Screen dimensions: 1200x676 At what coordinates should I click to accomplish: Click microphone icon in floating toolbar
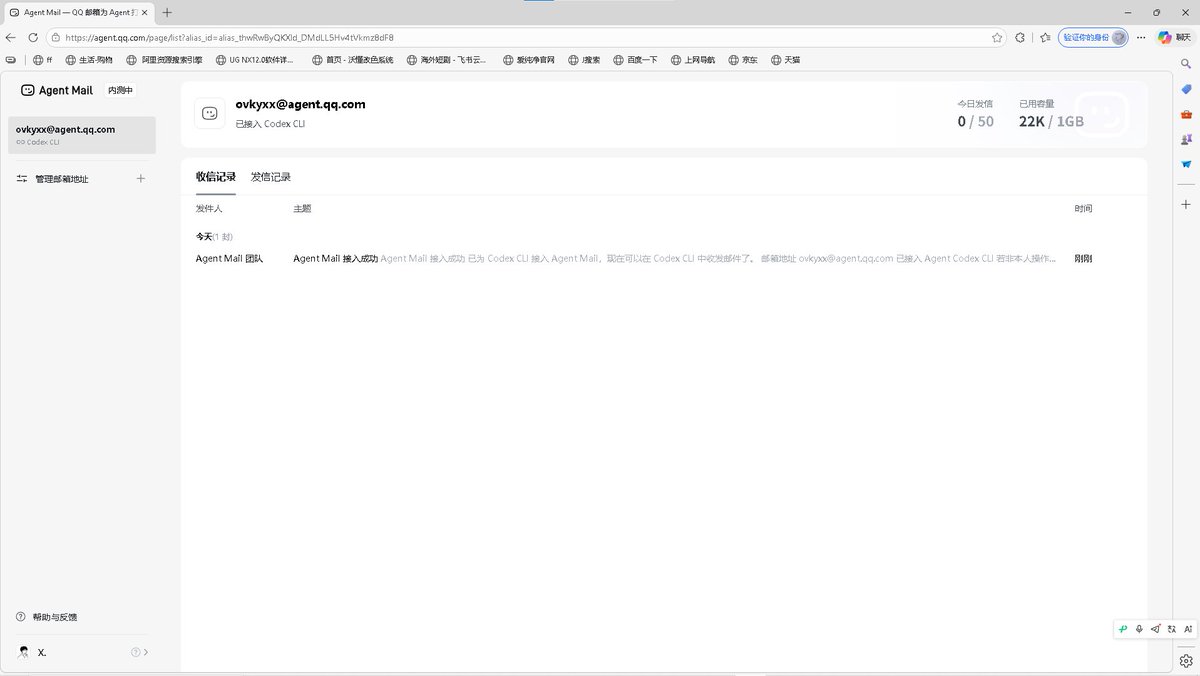point(1139,629)
